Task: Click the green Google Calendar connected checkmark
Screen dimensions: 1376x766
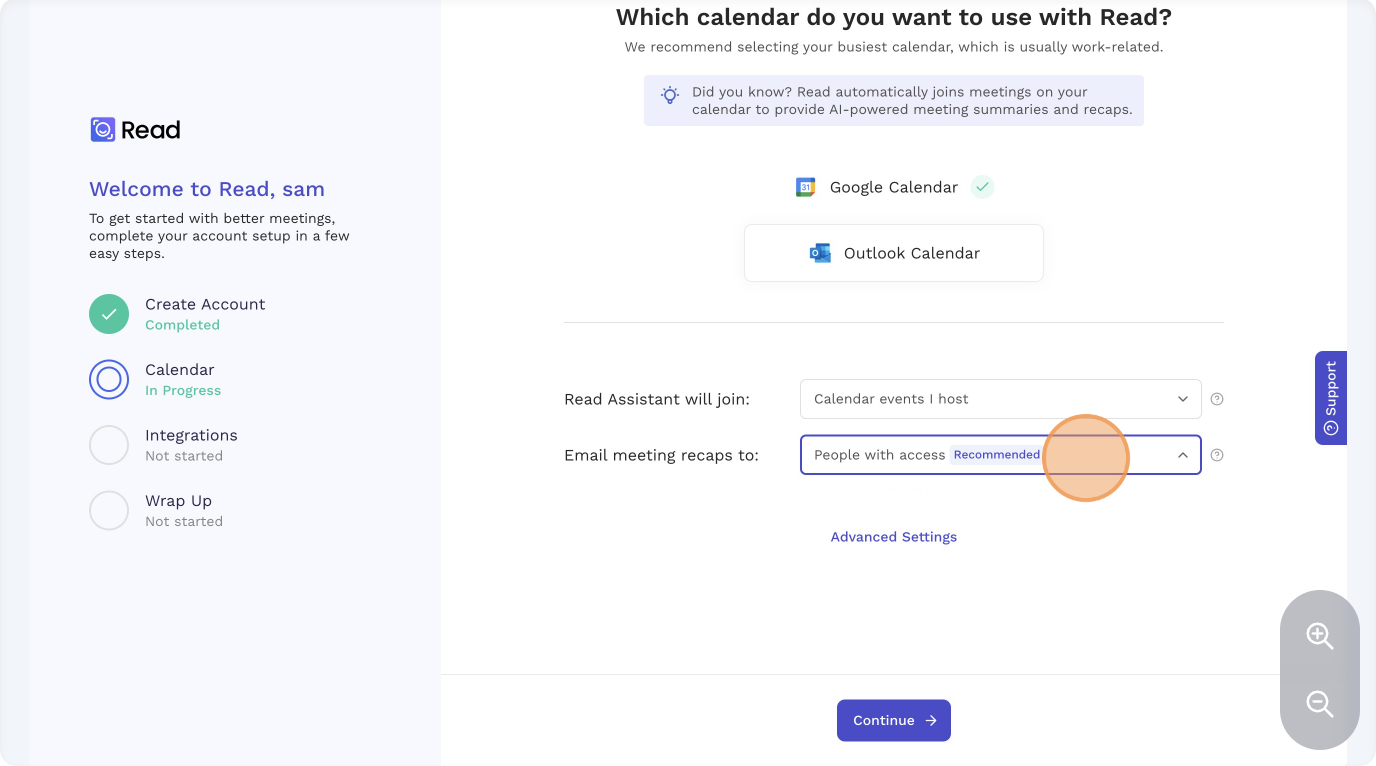Action: (983, 187)
